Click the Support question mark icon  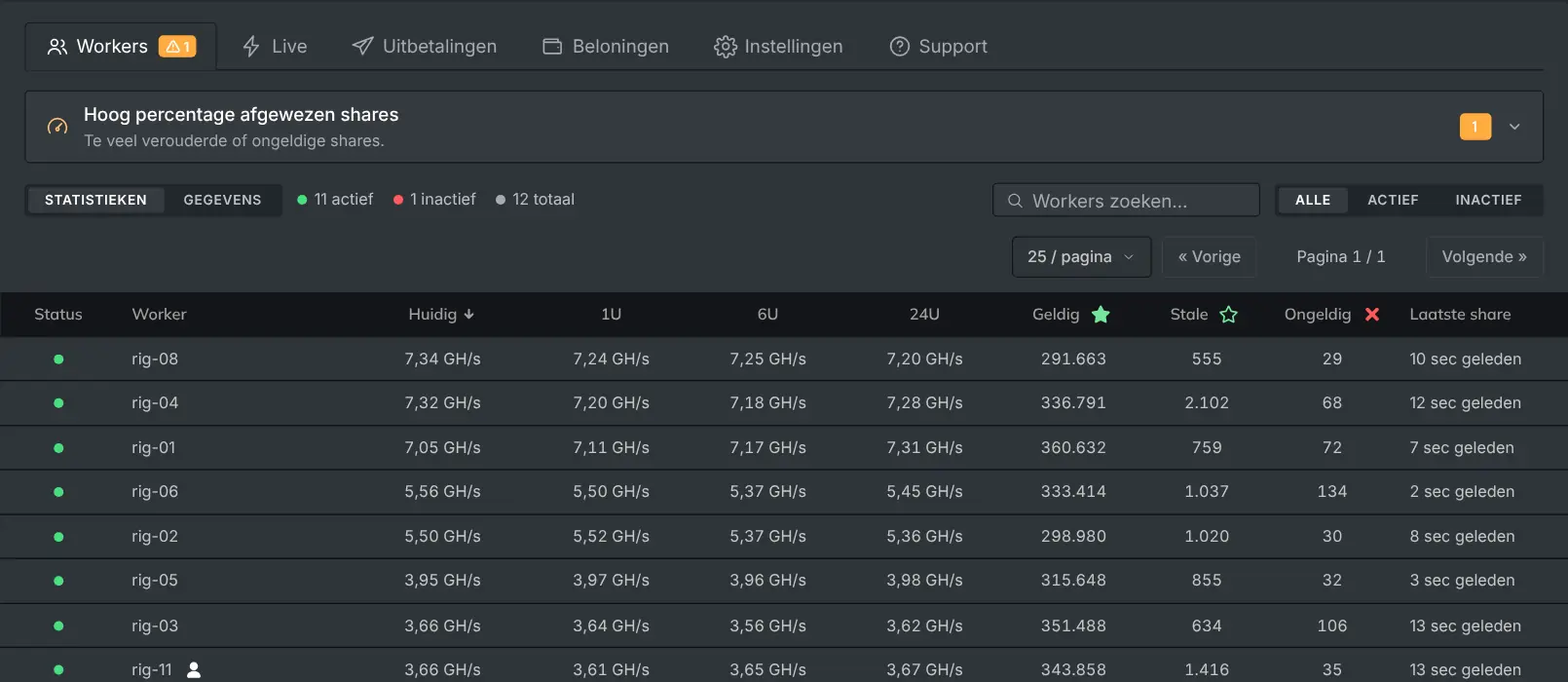(900, 47)
